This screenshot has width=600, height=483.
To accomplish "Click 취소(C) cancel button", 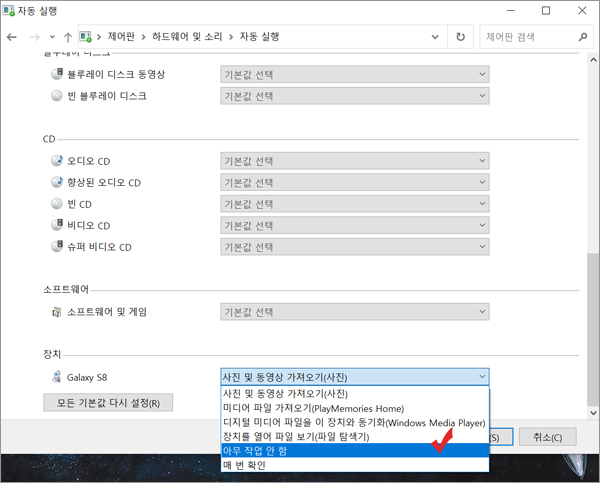I will click(548, 437).
